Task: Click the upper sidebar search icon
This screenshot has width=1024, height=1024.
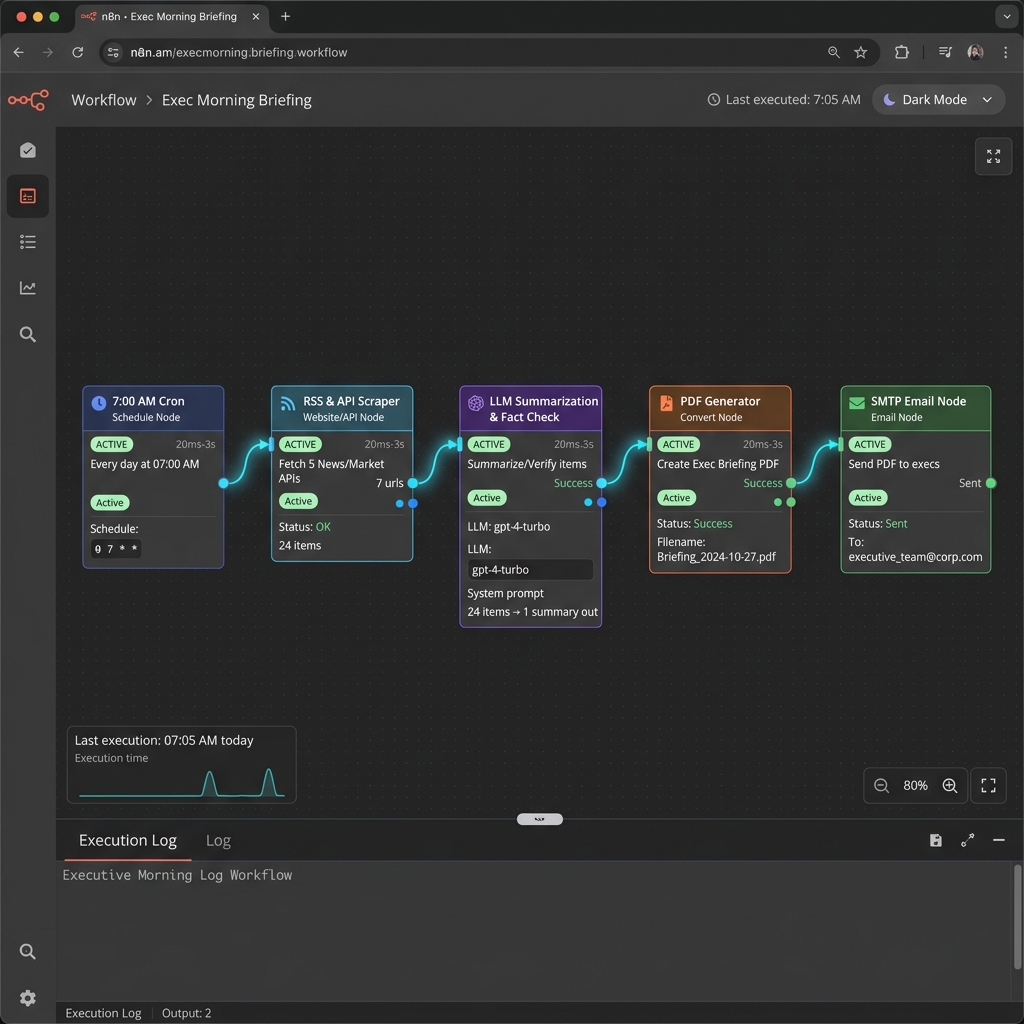Action: [x=27, y=334]
